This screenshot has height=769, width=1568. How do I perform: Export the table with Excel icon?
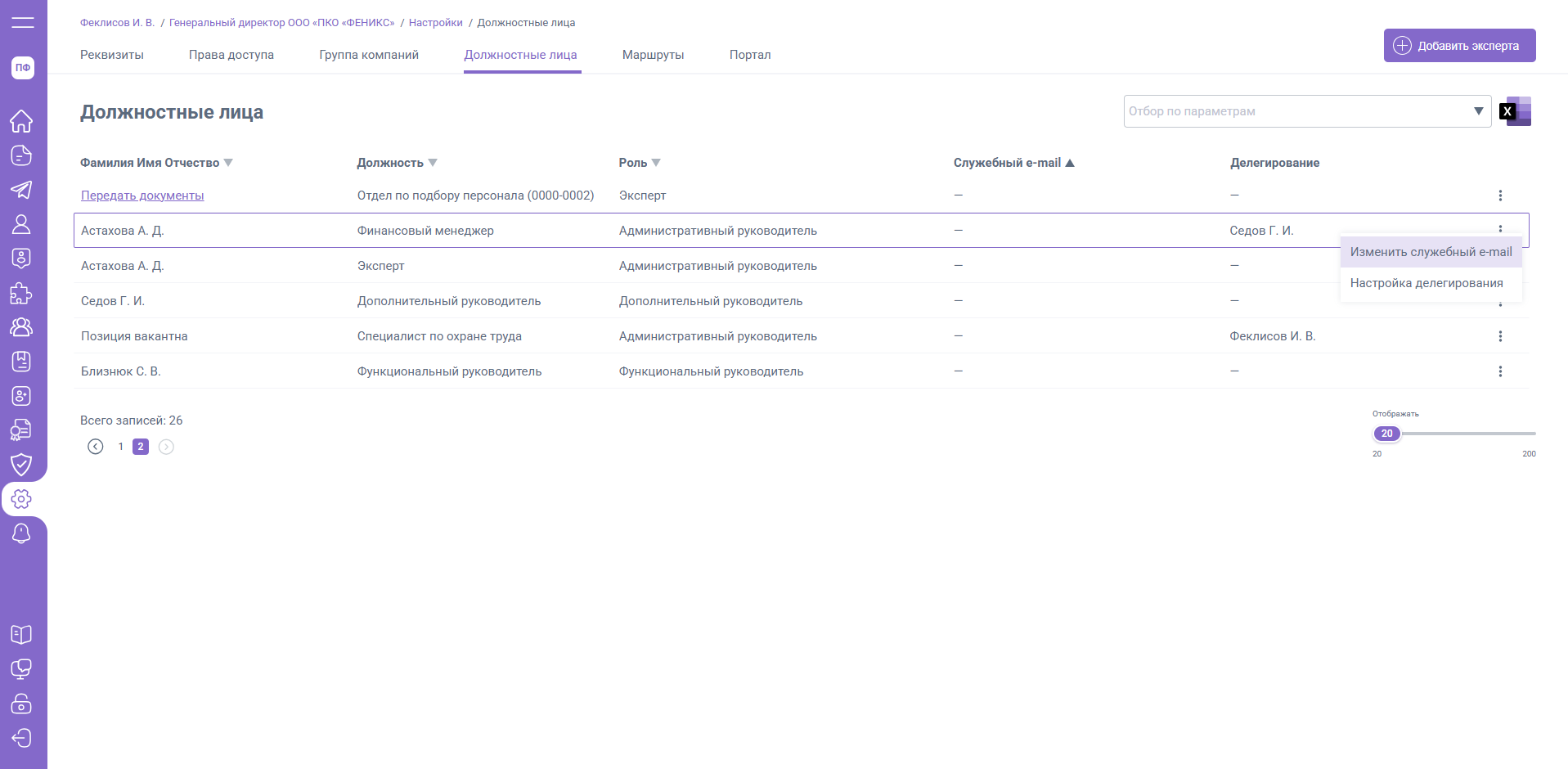pos(1516,111)
